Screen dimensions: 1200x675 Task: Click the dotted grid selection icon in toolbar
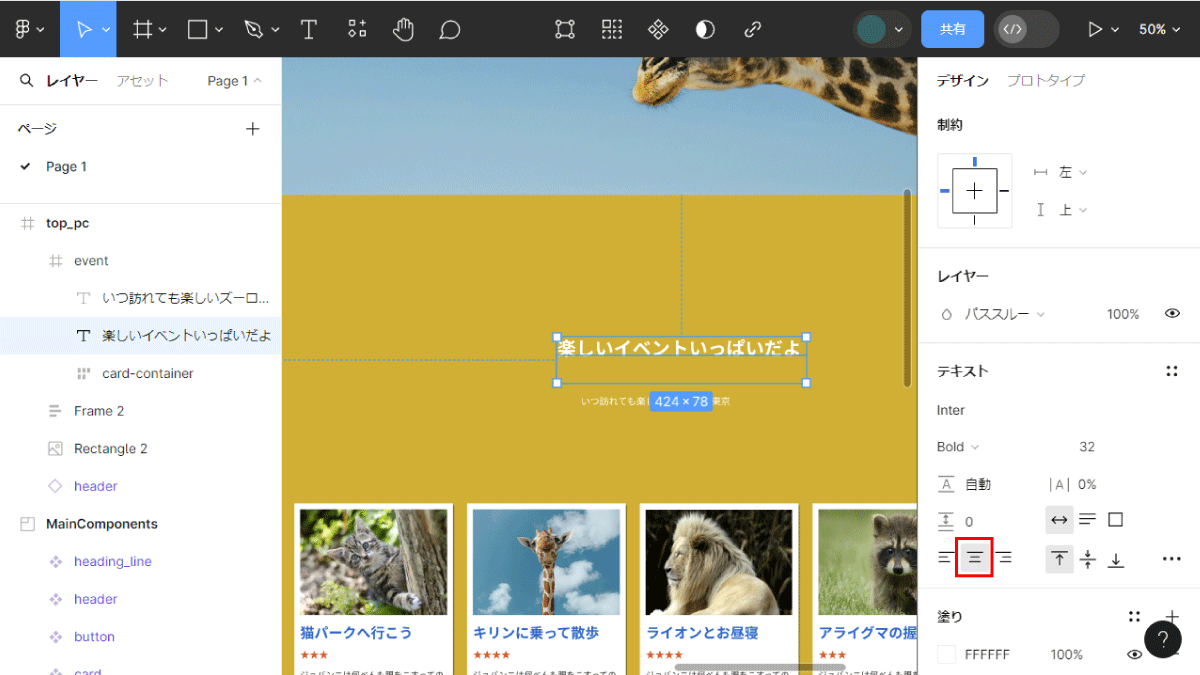pyautogui.click(x=612, y=29)
